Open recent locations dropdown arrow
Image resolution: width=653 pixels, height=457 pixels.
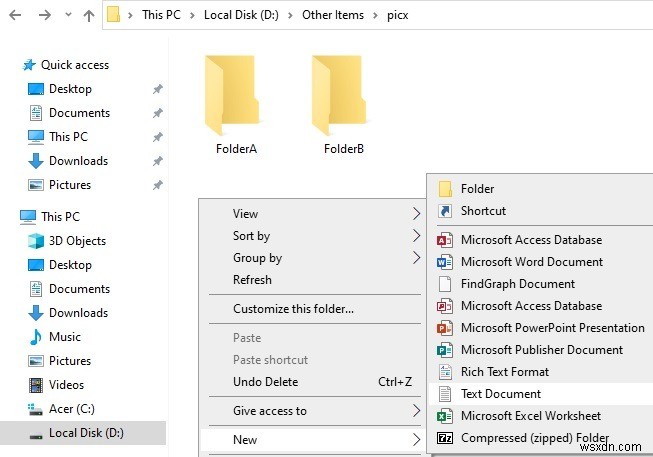(68, 15)
